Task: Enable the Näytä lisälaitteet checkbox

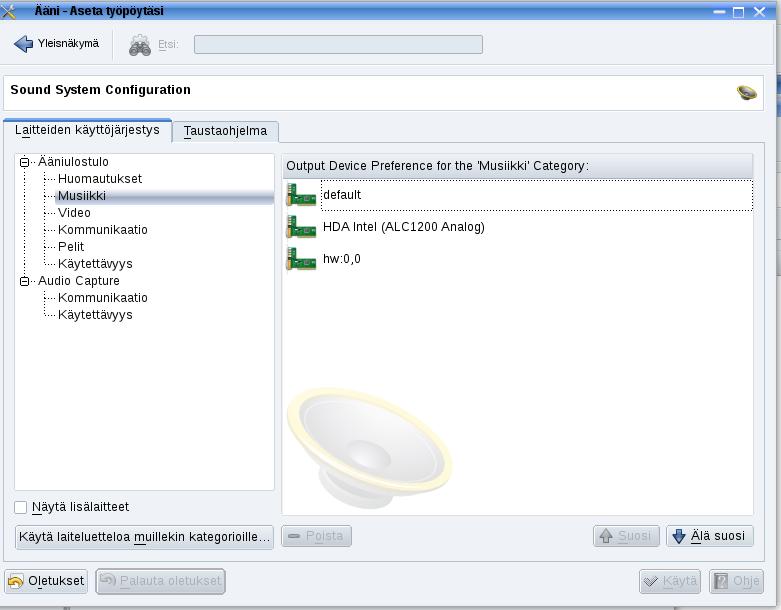Action: coord(20,507)
